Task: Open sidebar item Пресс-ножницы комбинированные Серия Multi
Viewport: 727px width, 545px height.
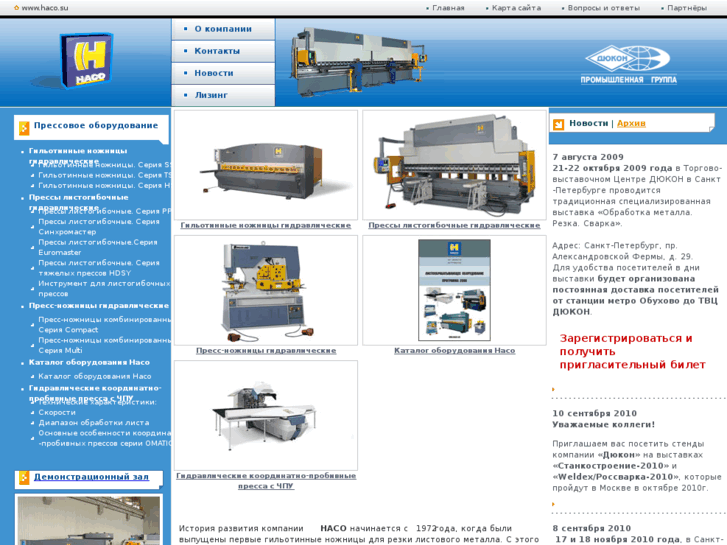Action: click(x=105, y=345)
